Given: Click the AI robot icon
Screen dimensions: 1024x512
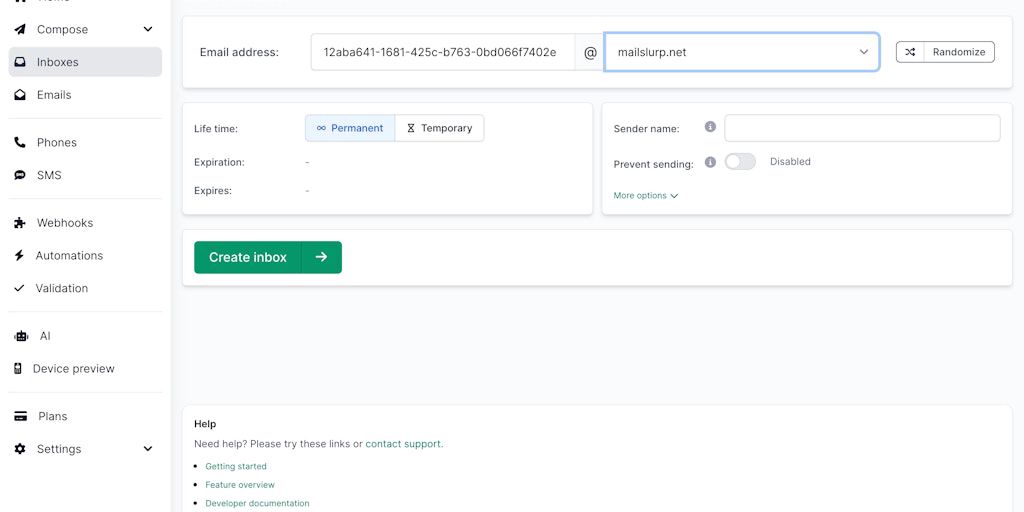Looking at the screenshot, I should tap(21, 336).
